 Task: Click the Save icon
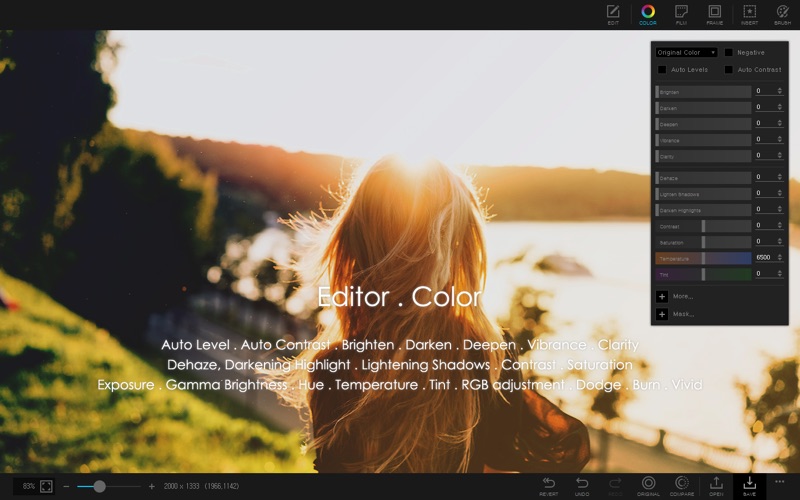749,486
